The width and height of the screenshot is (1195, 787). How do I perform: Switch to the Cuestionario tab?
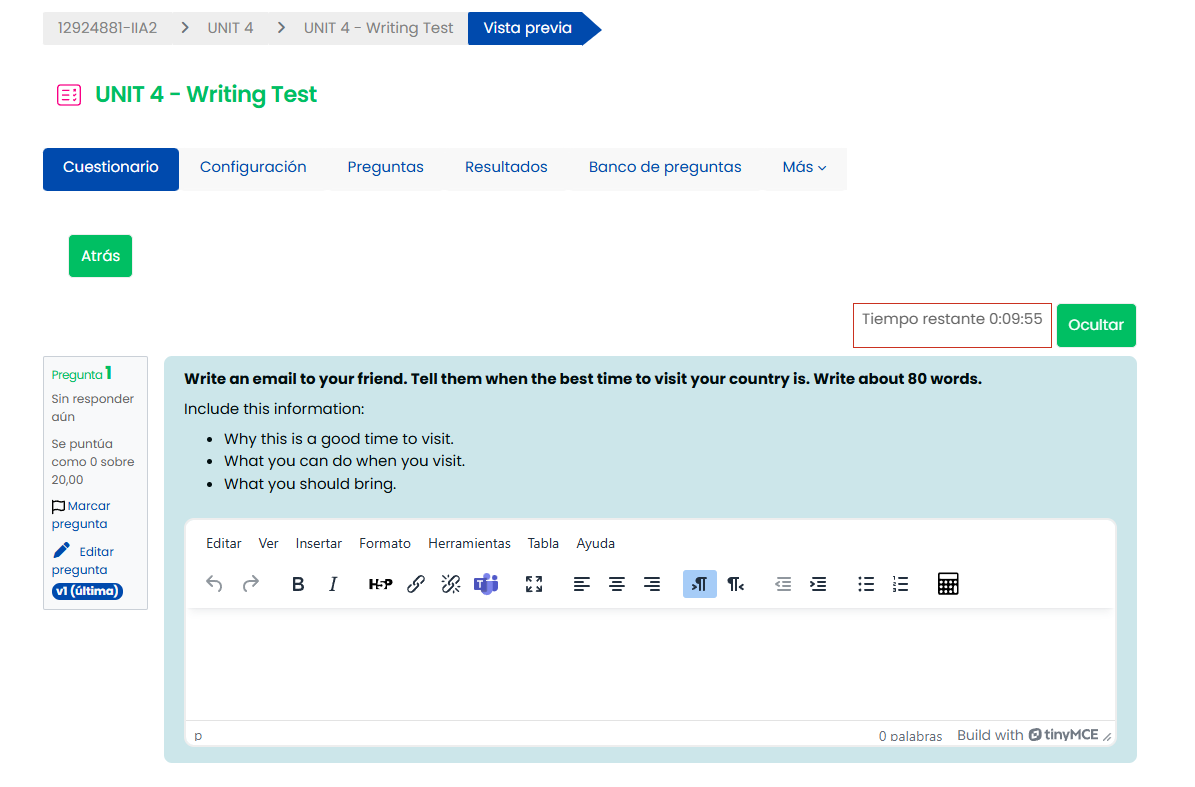pyautogui.click(x=111, y=168)
